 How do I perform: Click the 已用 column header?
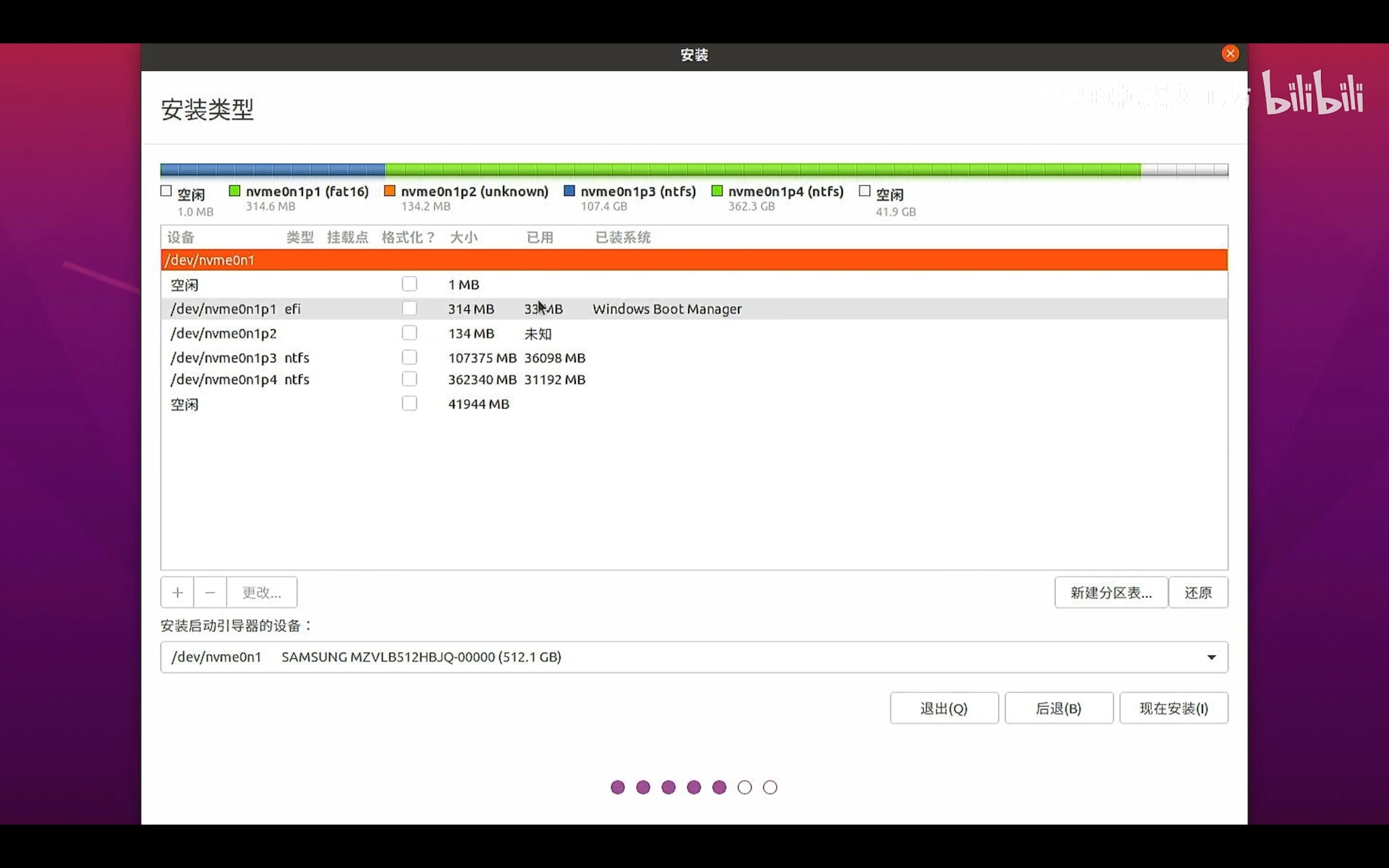pyautogui.click(x=540, y=238)
